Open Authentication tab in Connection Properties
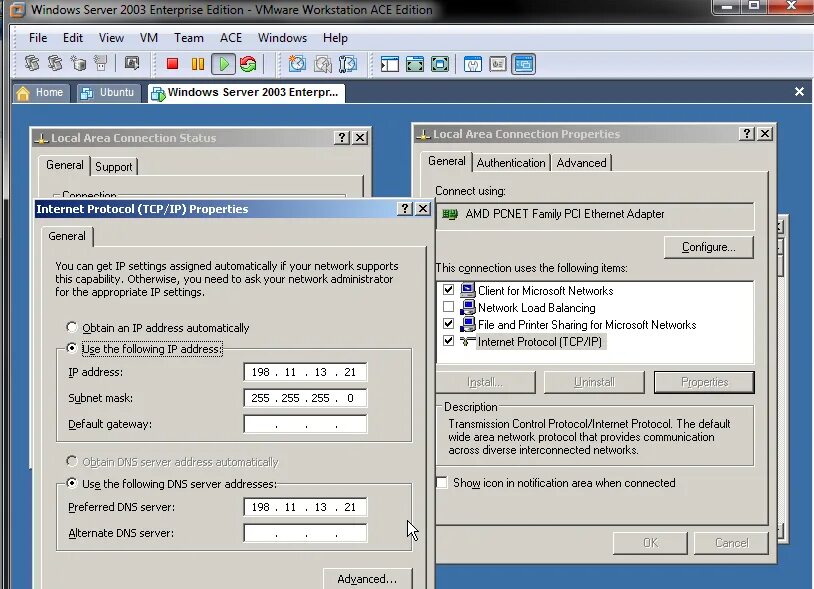The image size is (814, 589). click(x=511, y=163)
